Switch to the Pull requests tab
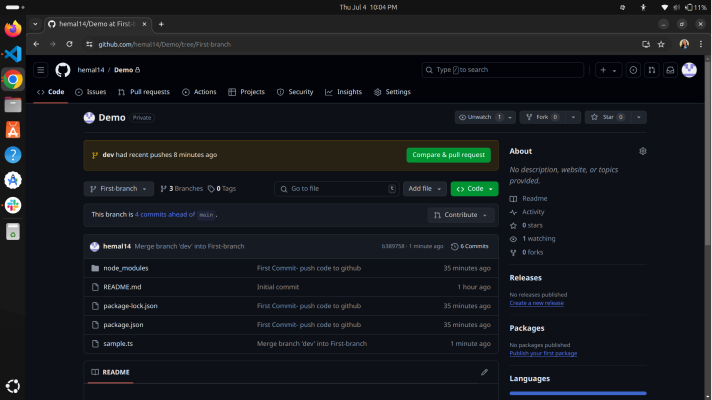The image size is (712, 400). pos(144,92)
